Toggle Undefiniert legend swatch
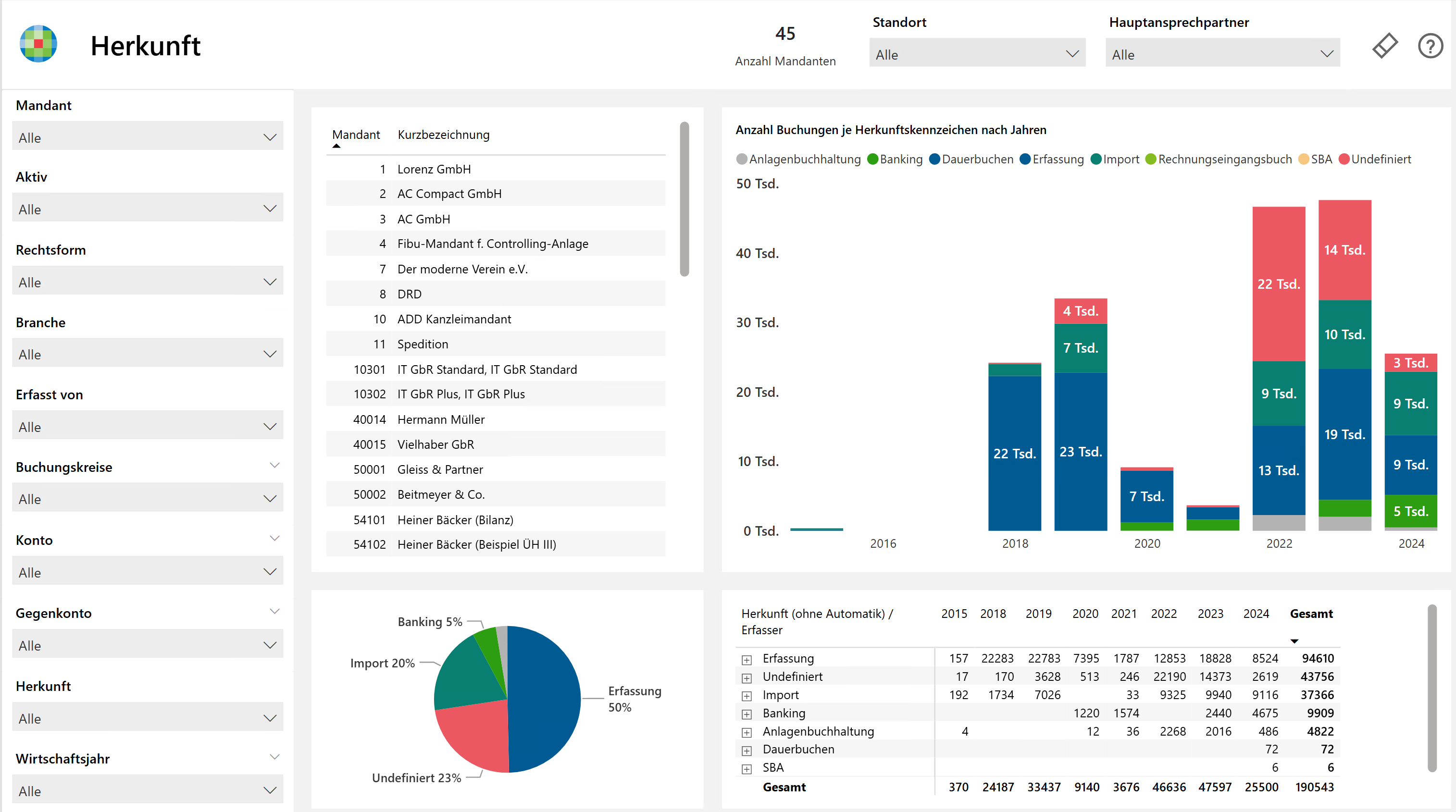Viewport: 1456px width, 812px height. 1344,160
